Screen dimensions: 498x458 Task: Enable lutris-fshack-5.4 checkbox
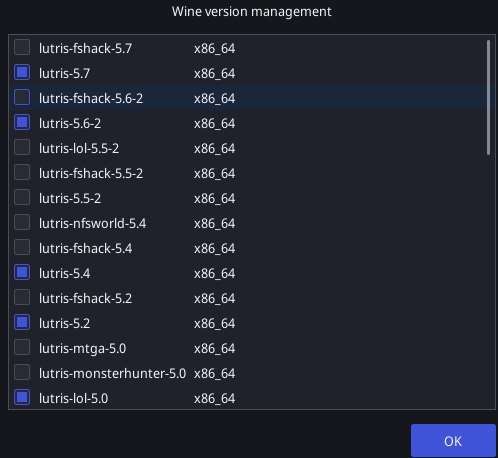tap(22, 247)
